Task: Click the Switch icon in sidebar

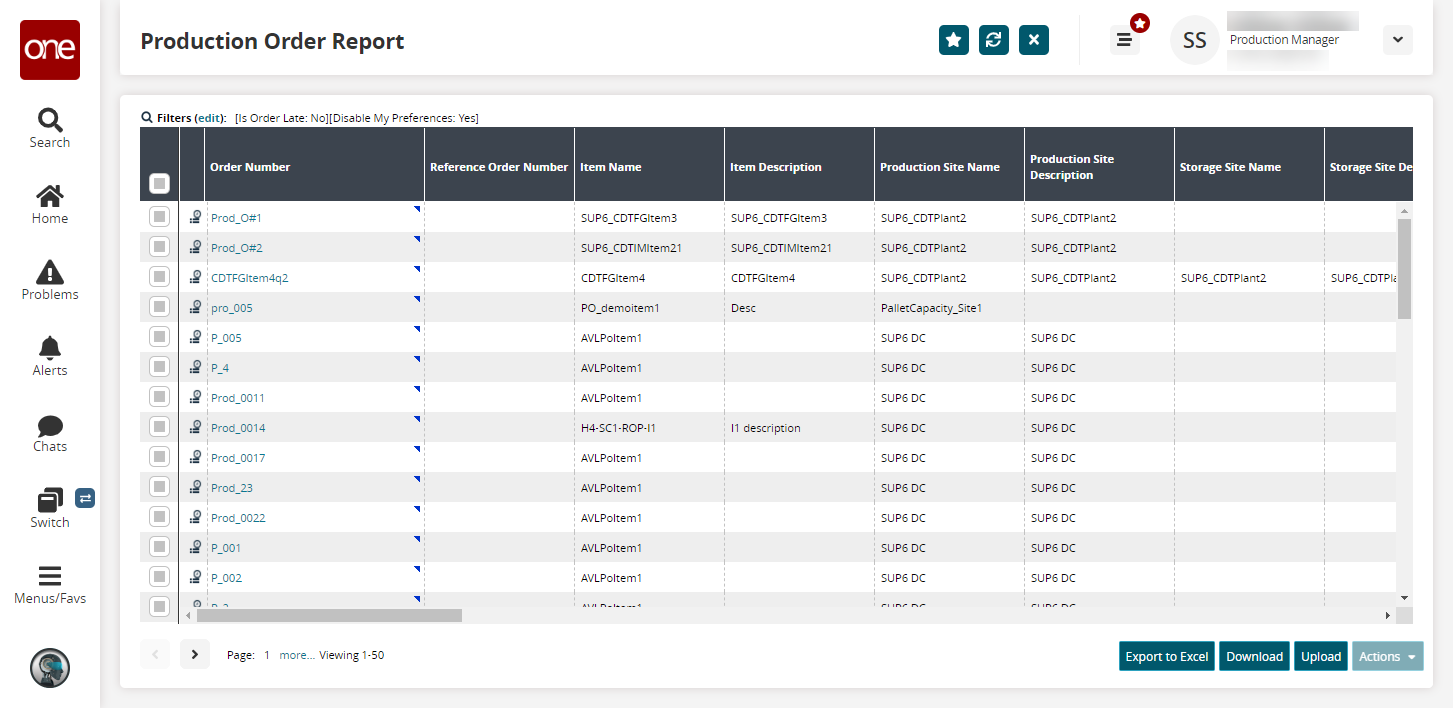Action: coord(49,507)
